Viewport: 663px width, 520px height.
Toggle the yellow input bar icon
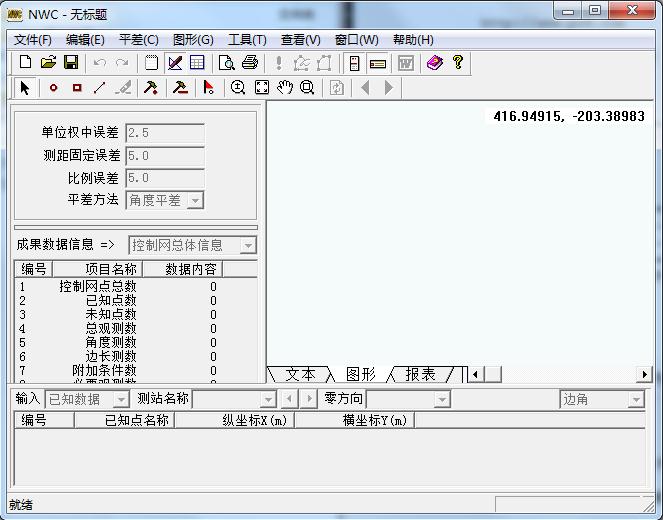(x=378, y=63)
